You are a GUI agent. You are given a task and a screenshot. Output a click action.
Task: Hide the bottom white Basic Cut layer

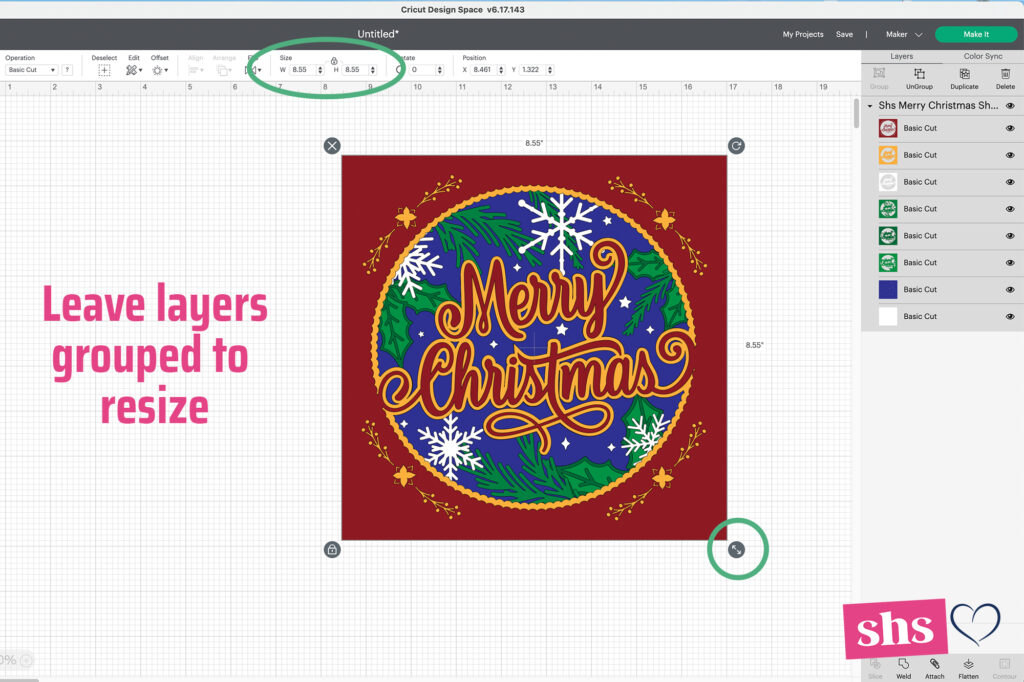point(1010,316)
